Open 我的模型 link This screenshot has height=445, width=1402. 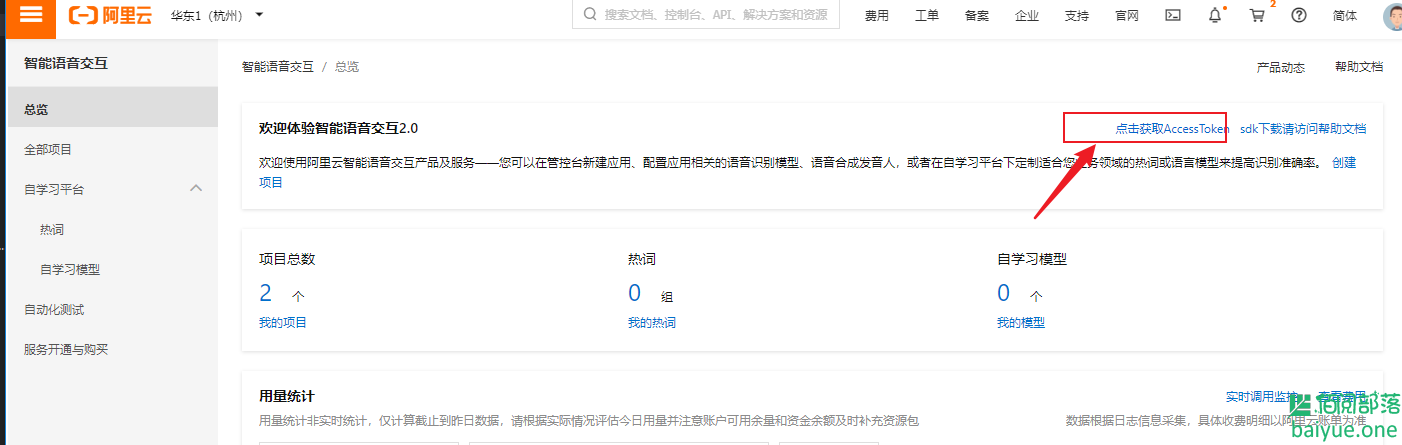point(1021,323)
